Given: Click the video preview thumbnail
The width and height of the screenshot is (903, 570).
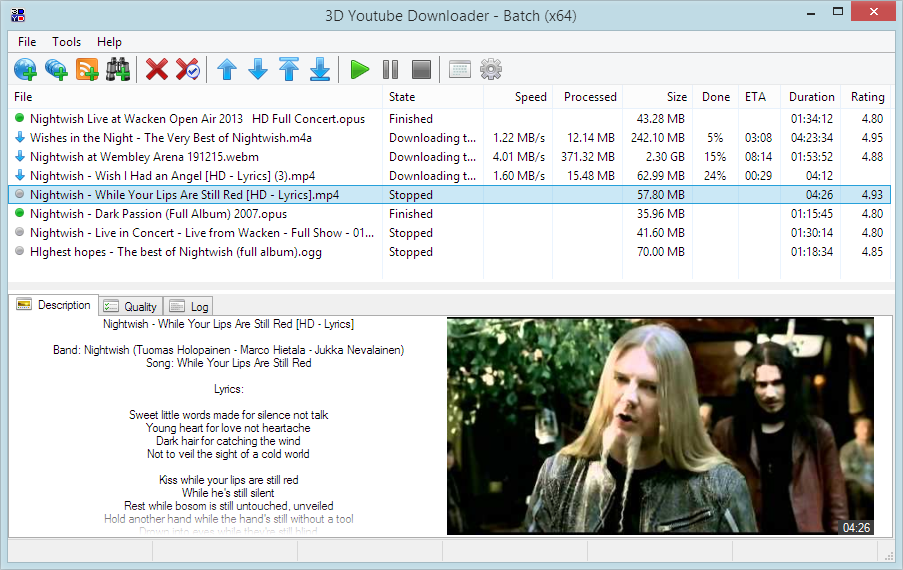Looking at the screenshot, I should (660, 425).
